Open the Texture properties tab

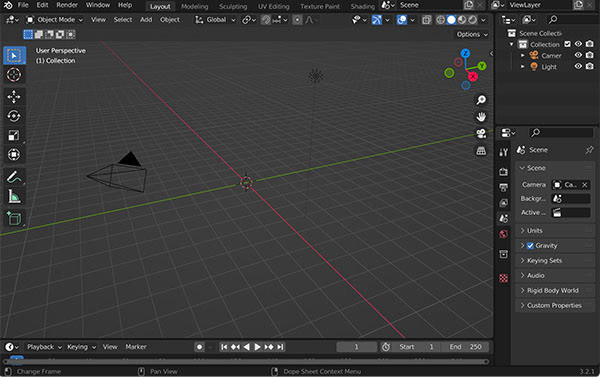point(504,278)
